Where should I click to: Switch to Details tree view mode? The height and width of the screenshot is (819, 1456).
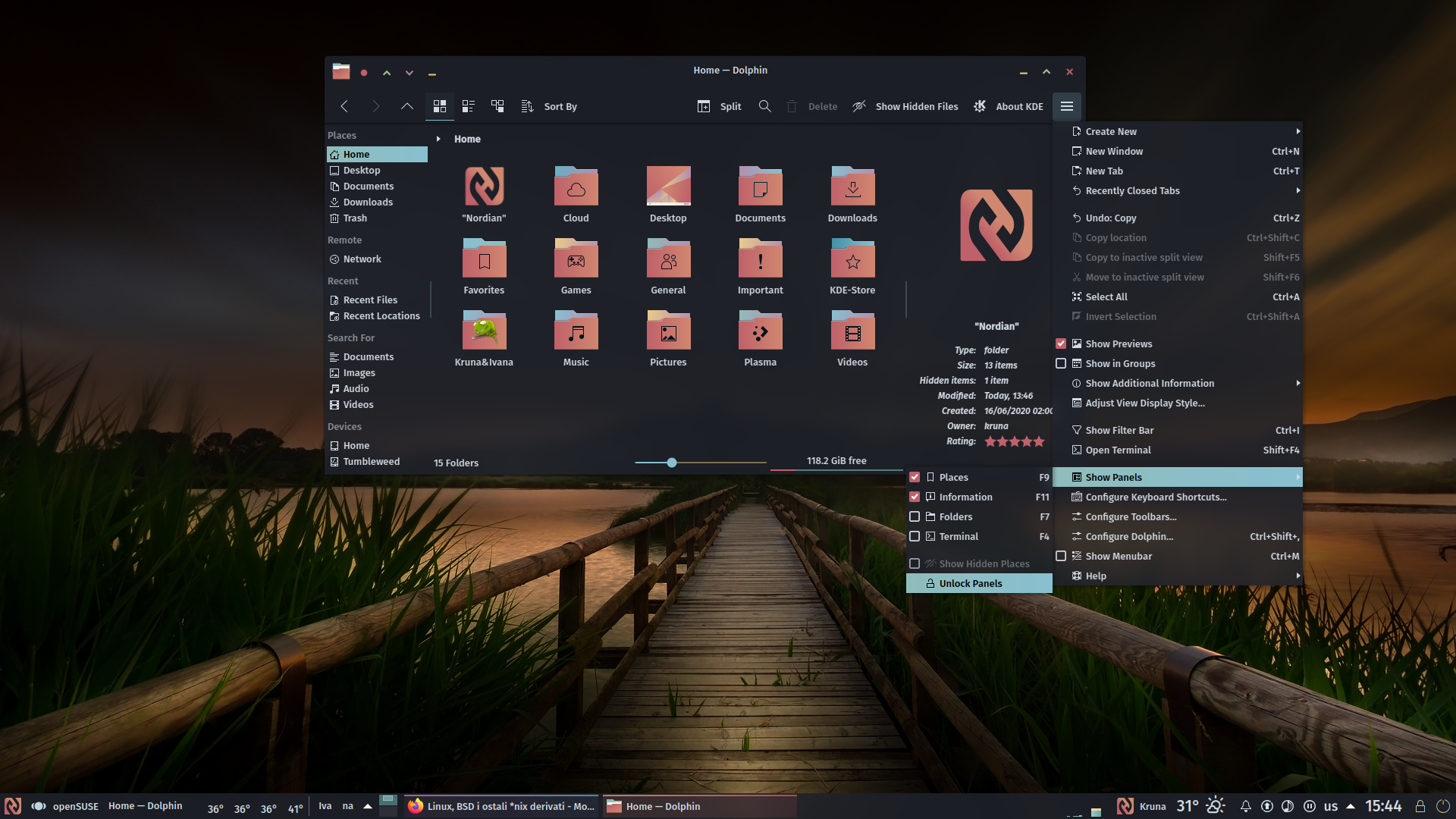[497, 106]
